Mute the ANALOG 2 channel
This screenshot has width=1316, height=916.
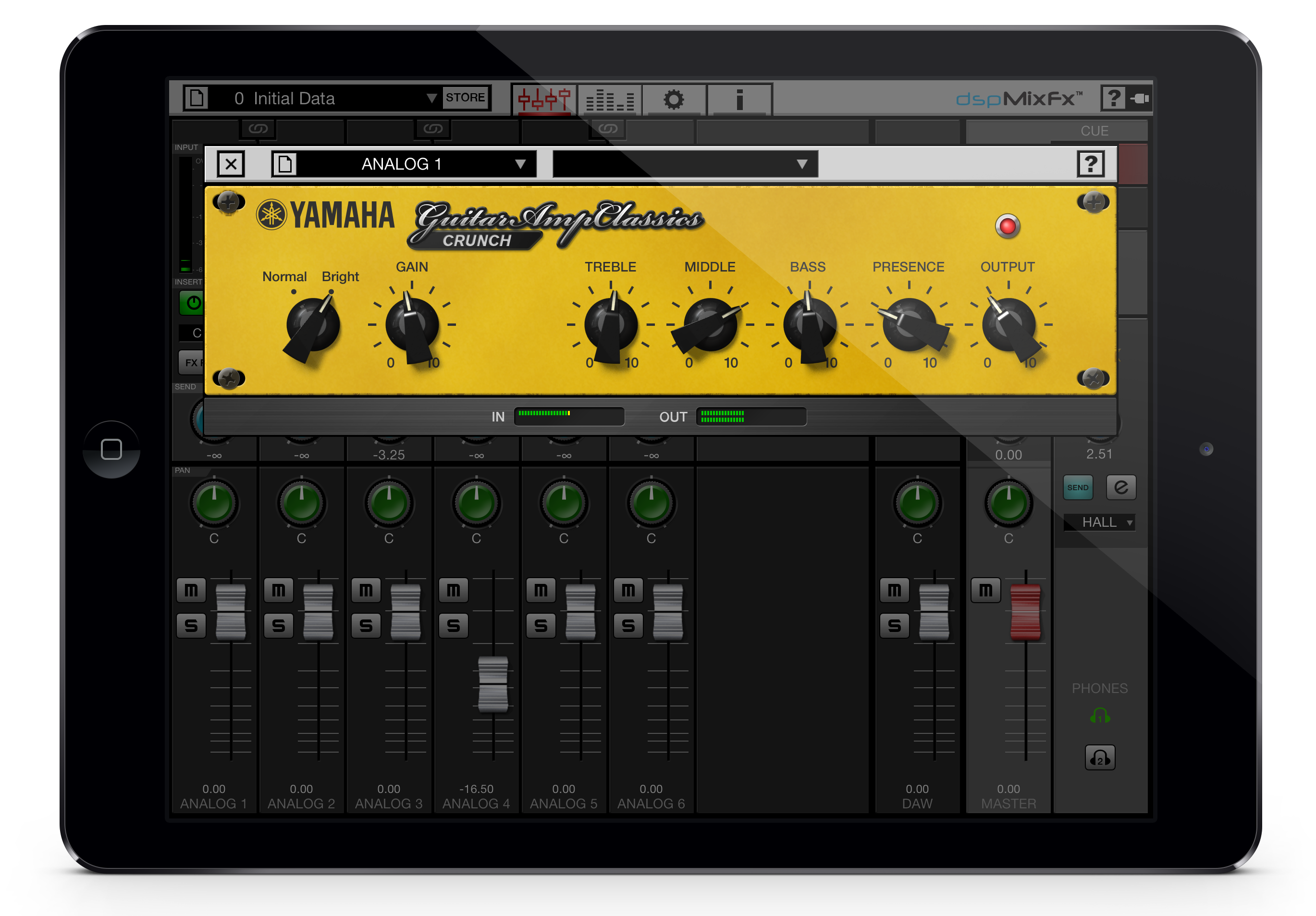[x=279, y=590]
